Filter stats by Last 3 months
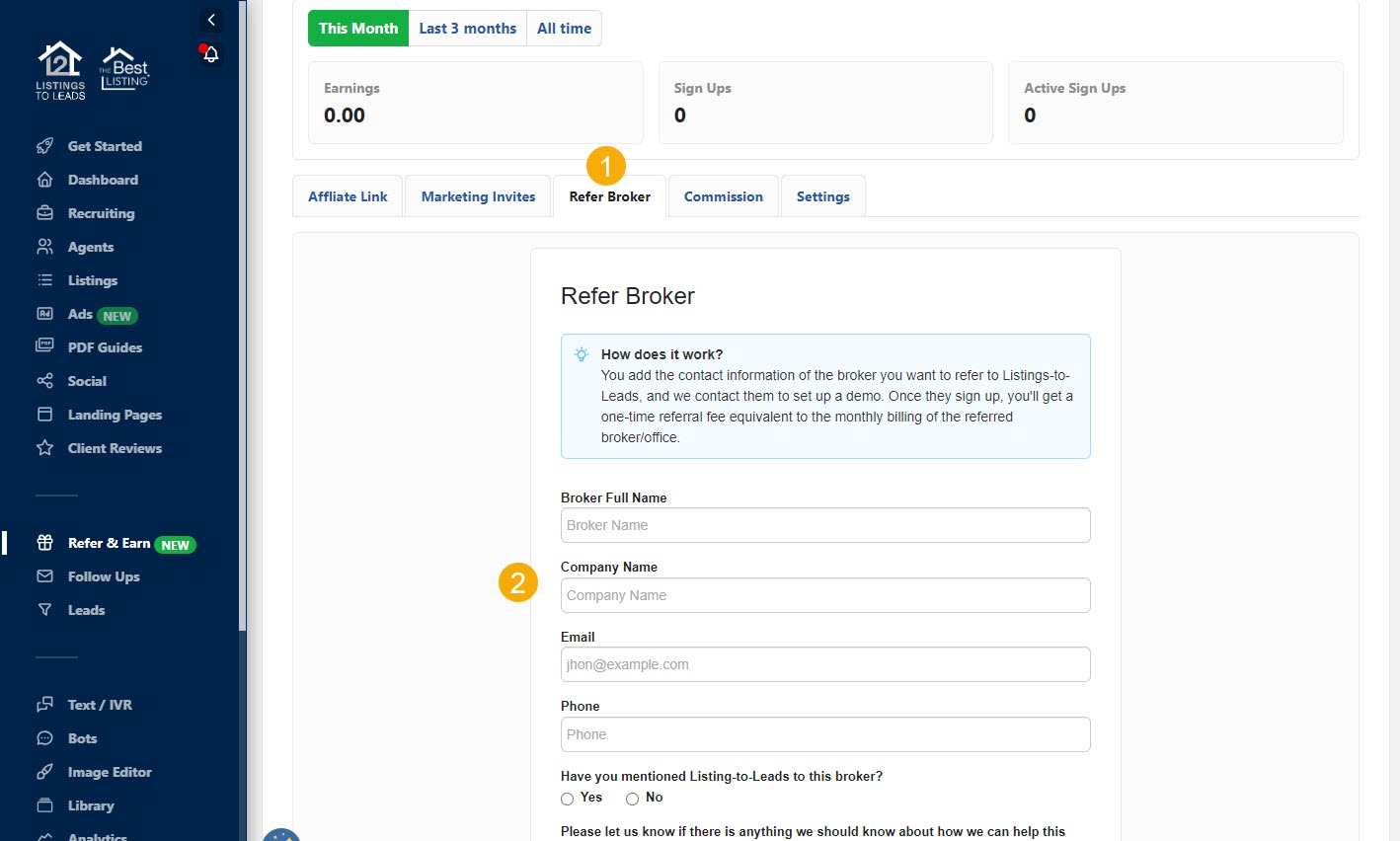1400x841 pixels. click(x=467, y=29)
